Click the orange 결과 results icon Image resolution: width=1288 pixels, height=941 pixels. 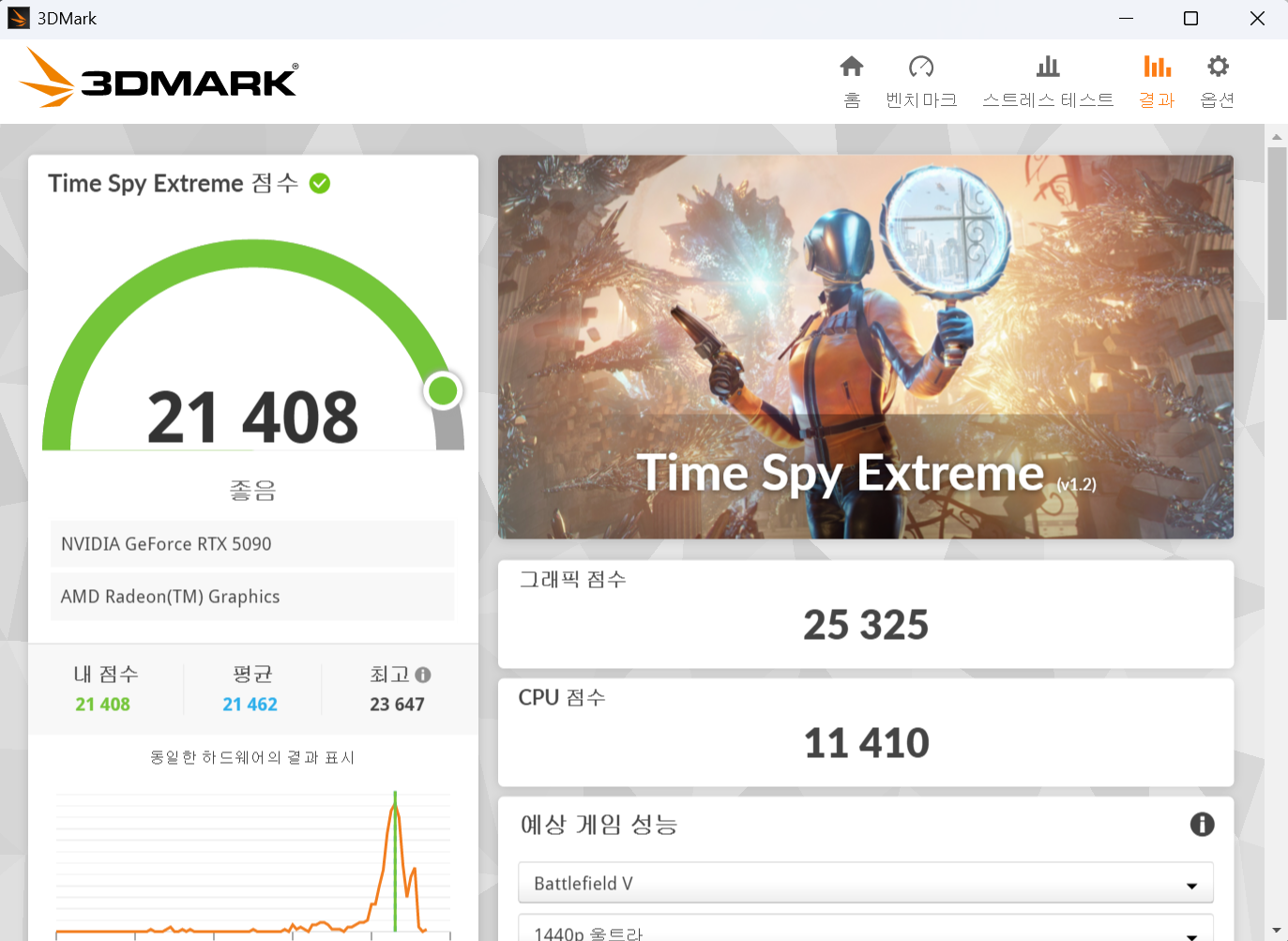[1156, 80]
